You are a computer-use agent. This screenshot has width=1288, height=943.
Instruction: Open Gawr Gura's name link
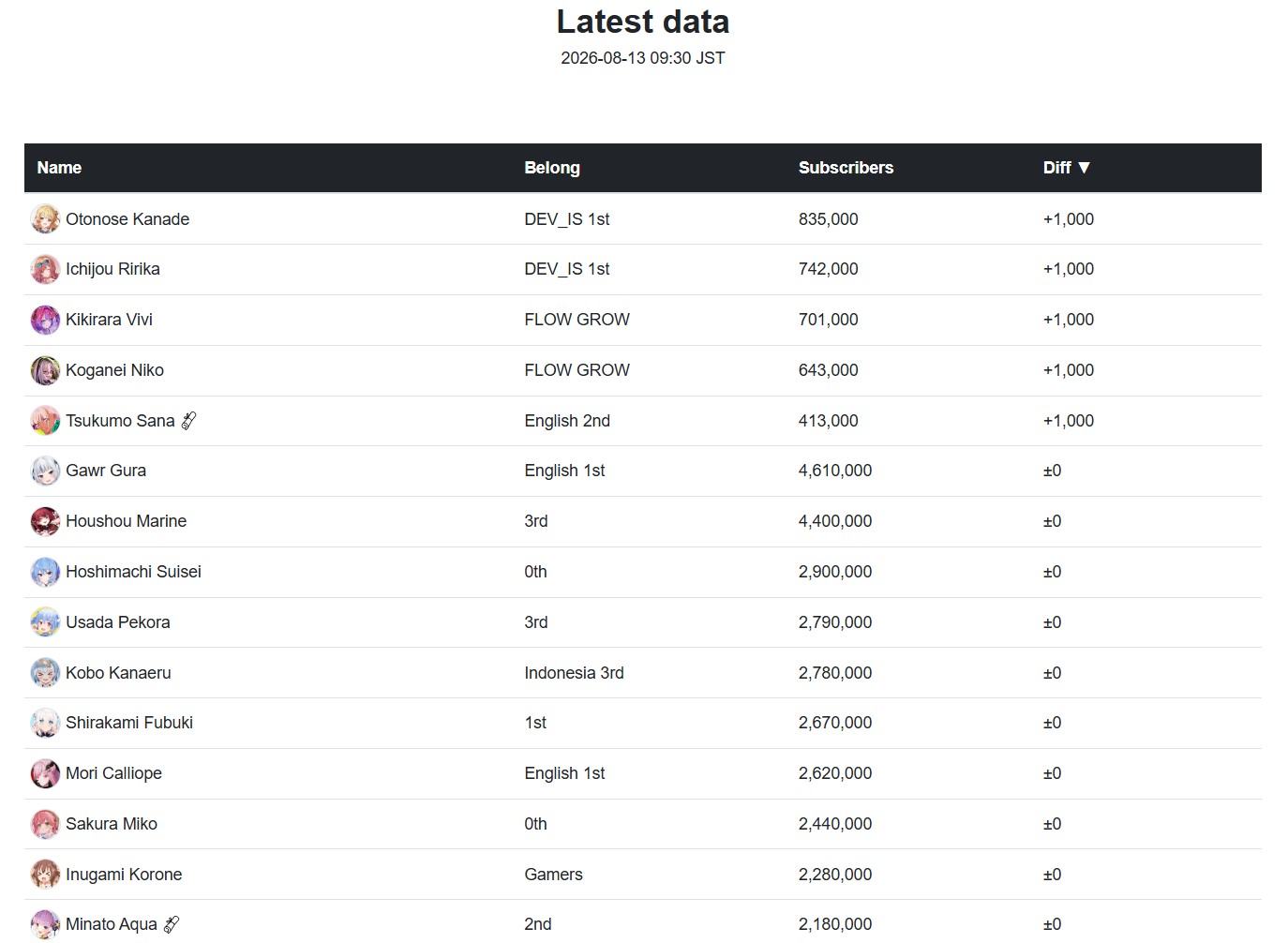pyautogui.click(x=106, y=471)
